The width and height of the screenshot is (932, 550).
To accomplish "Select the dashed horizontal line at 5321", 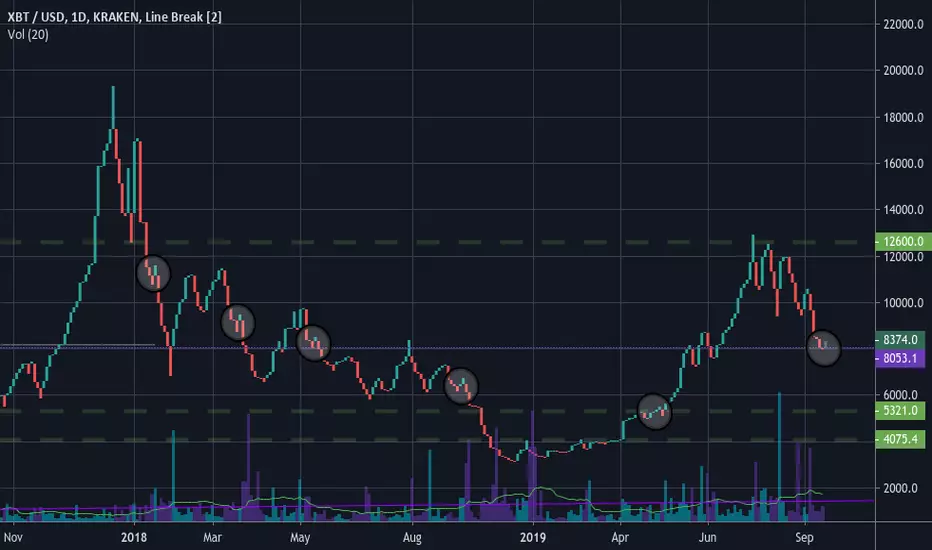I will (428, 411).
